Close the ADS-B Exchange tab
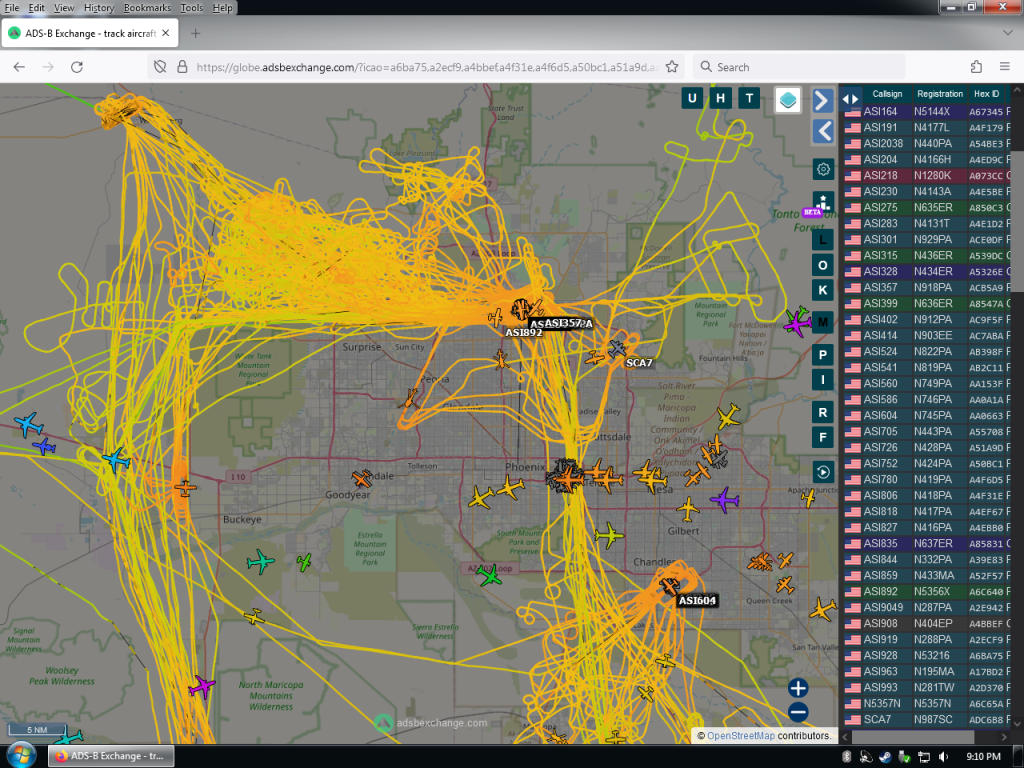The height and width of the screenshot is (768, 1024). tap(166, 33)
